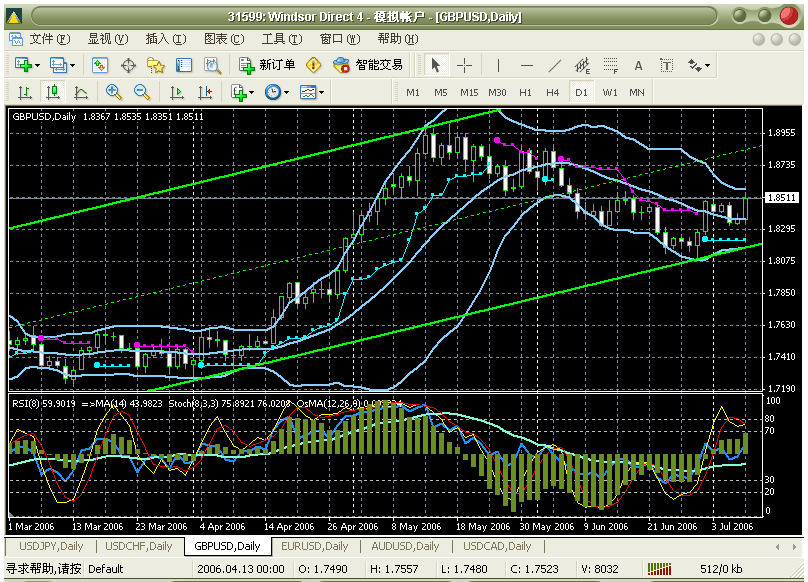Click the Zoom In magnifier icon
The width and height of the screenshot is (808, 582).
coord(113,92)
